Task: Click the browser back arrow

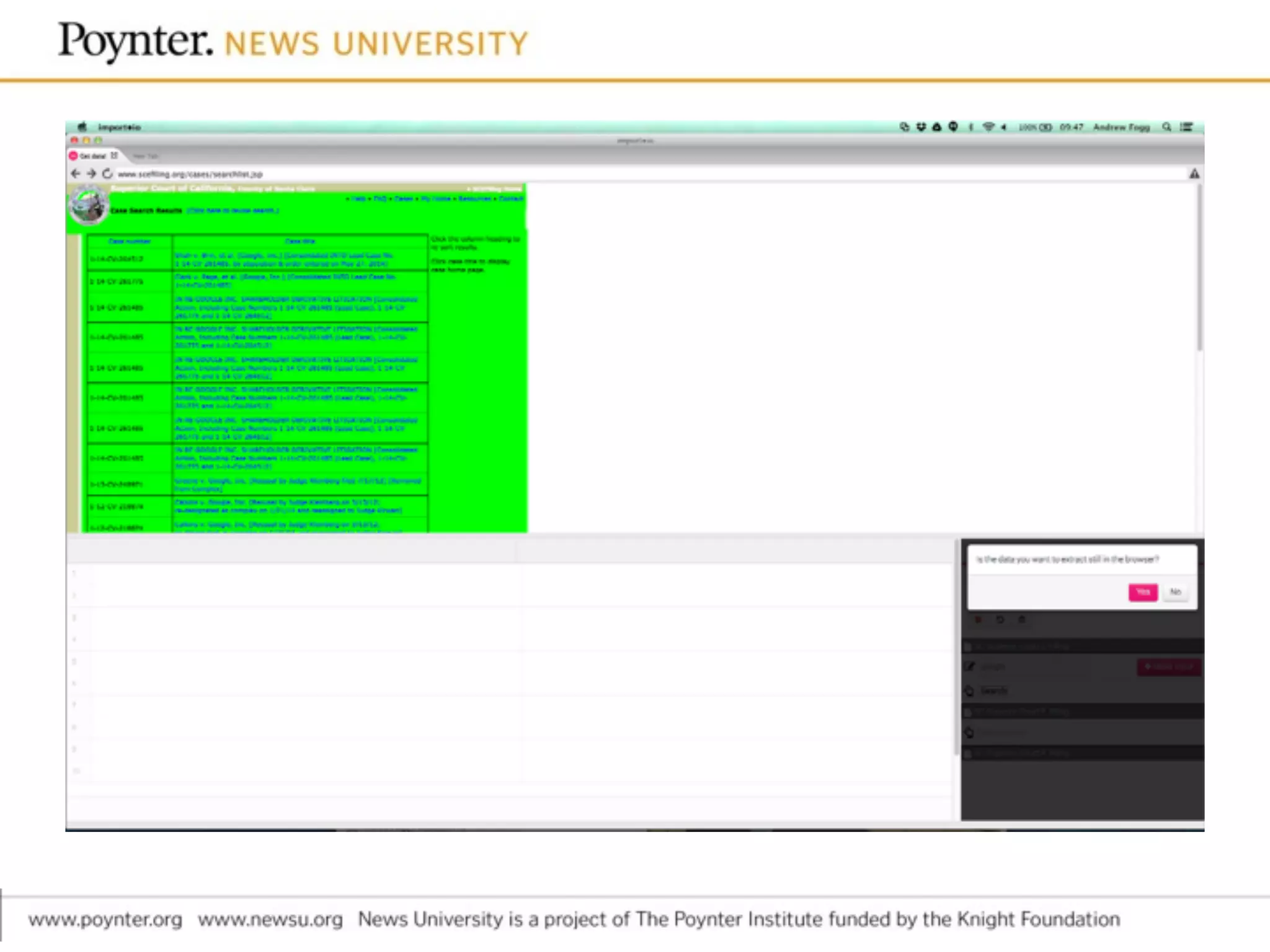Action: [76, 174]
